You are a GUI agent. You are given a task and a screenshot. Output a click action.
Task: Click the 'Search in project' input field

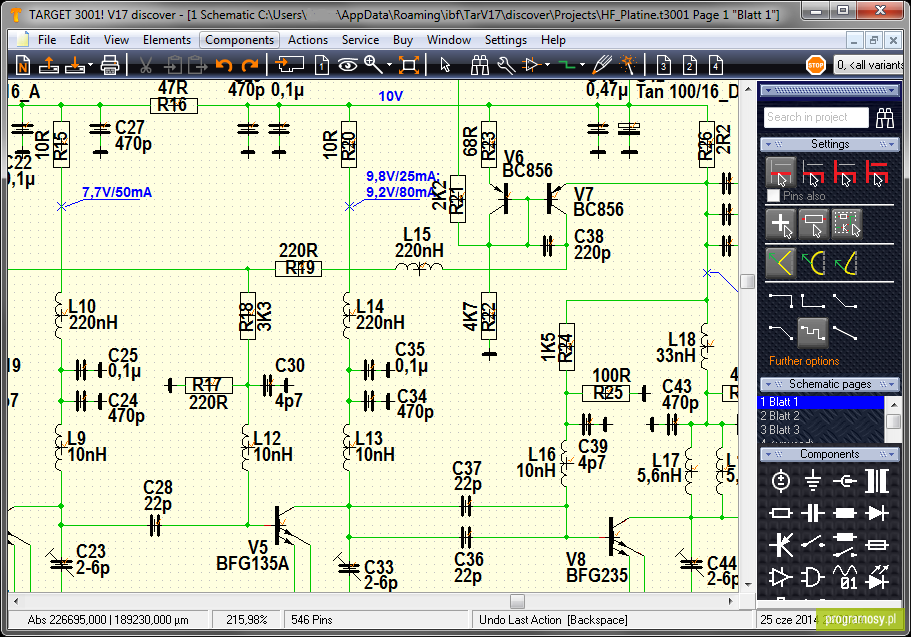tap(816, 117)
